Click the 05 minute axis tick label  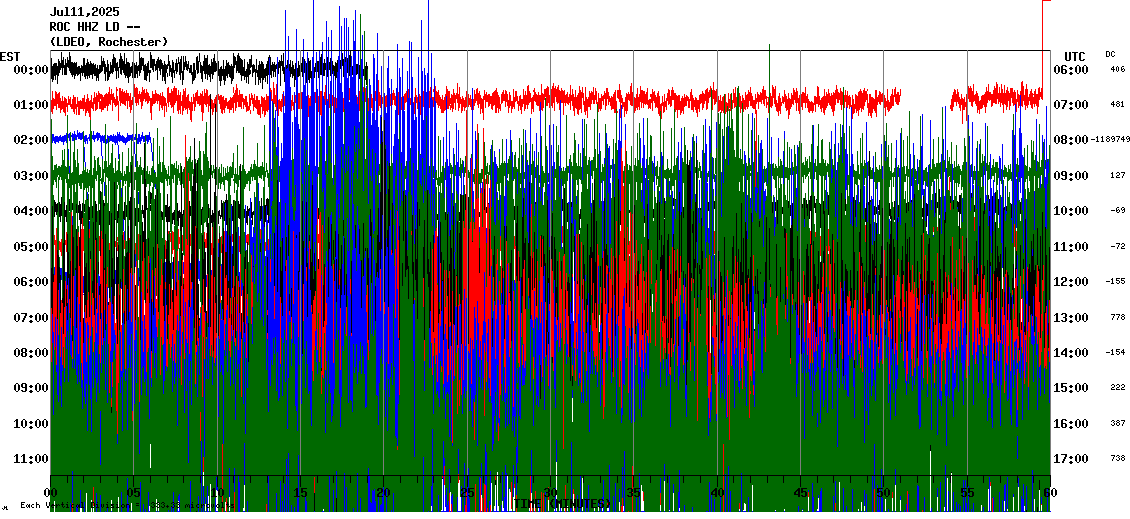click(134, 493)
